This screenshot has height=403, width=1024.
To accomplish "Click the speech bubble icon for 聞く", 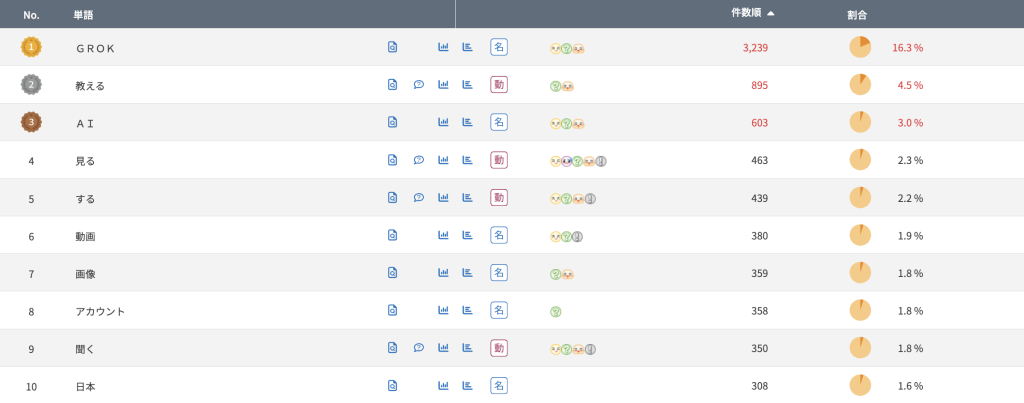I will click(419, 348).
